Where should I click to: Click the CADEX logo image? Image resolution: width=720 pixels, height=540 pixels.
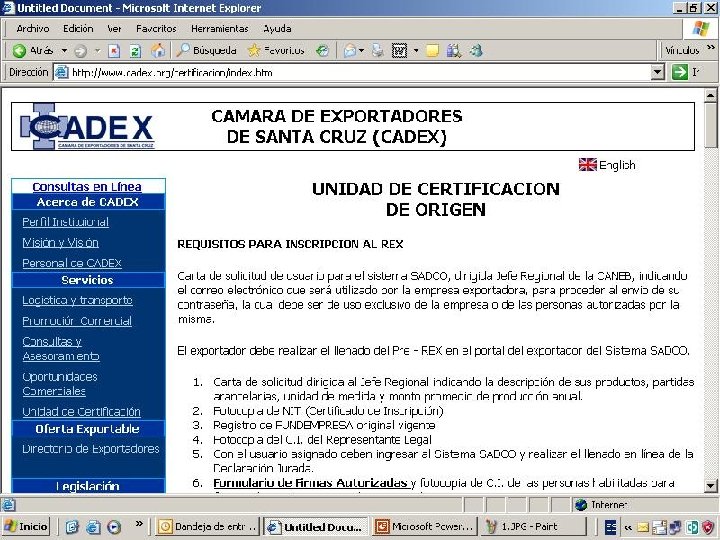pyautogui.click(x=86, y=126)
